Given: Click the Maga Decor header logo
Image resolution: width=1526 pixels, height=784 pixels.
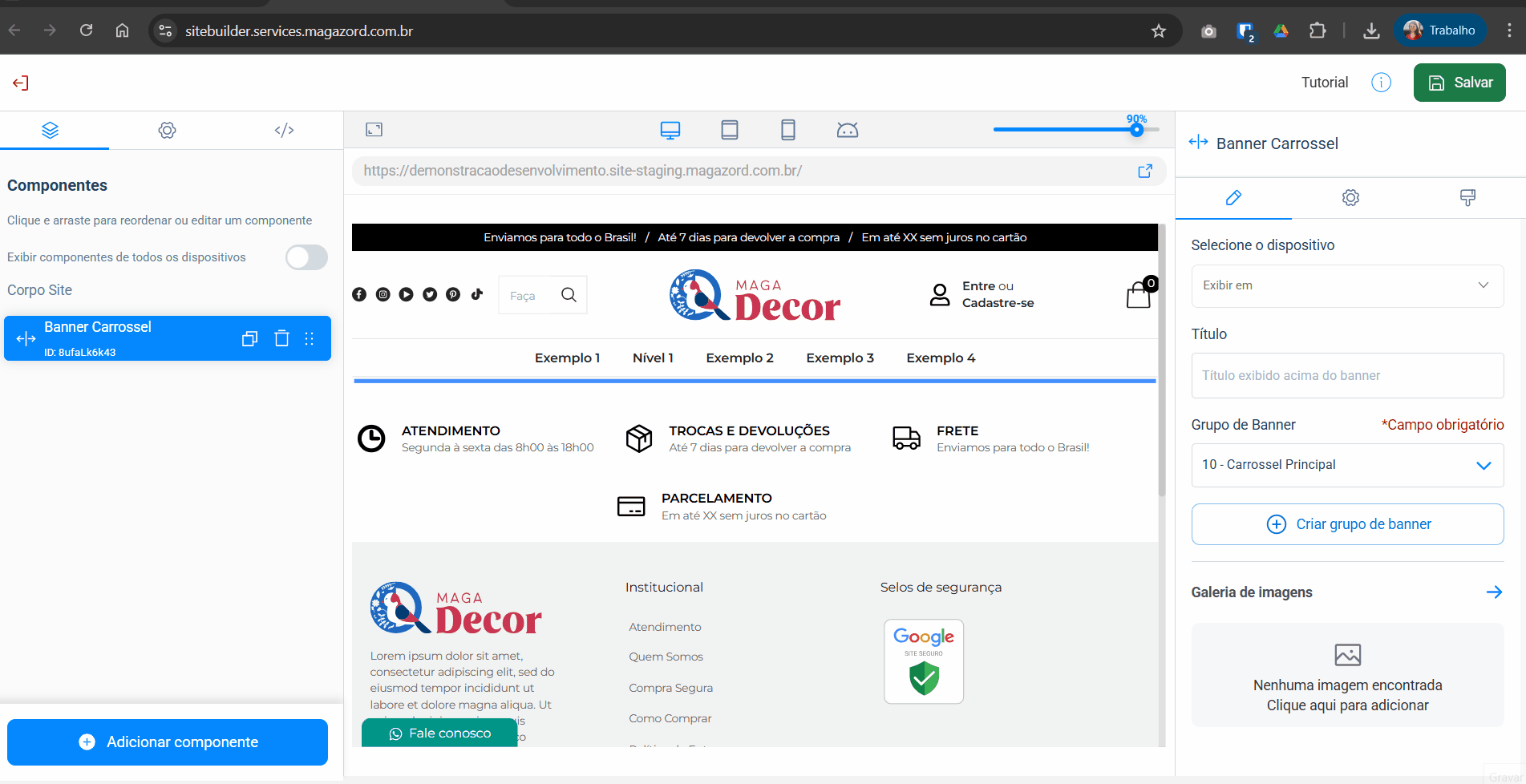Looking at the screenshot, I should (755, 295).
